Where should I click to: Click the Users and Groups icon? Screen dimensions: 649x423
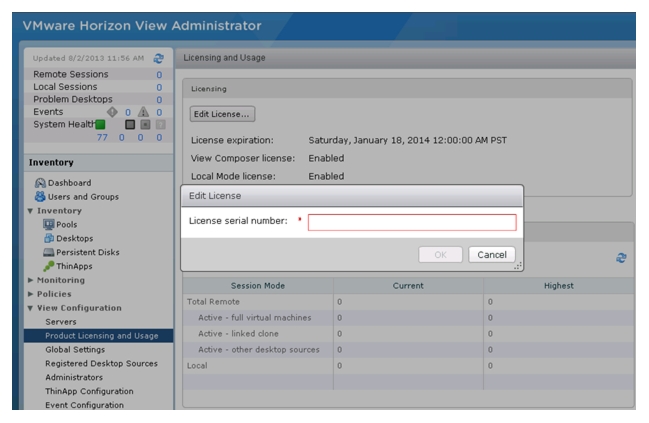tap(40, 197)
